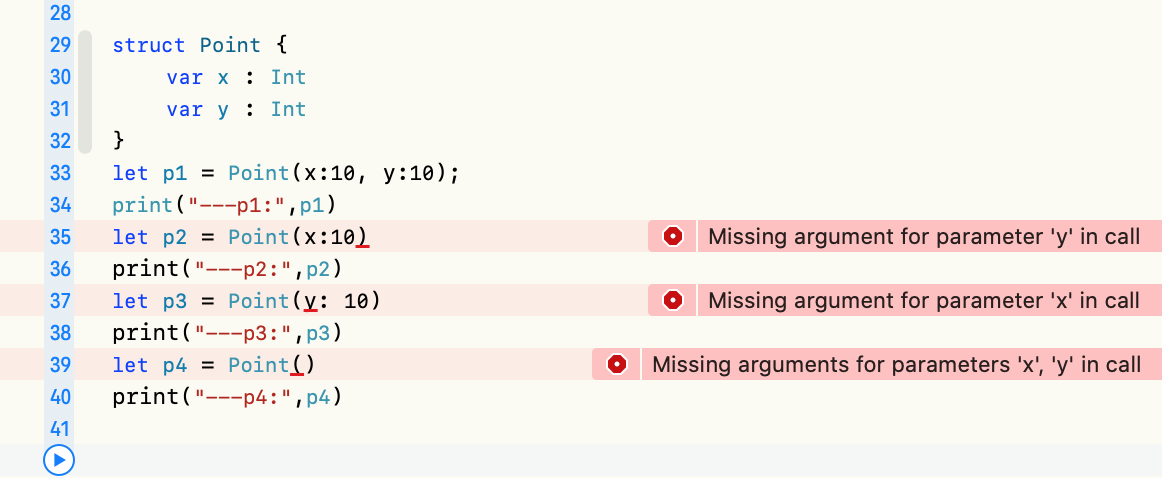Place the cursor on the struct Point declaration
This screenshot has width=1162, height=478.
tap(199, 45)
